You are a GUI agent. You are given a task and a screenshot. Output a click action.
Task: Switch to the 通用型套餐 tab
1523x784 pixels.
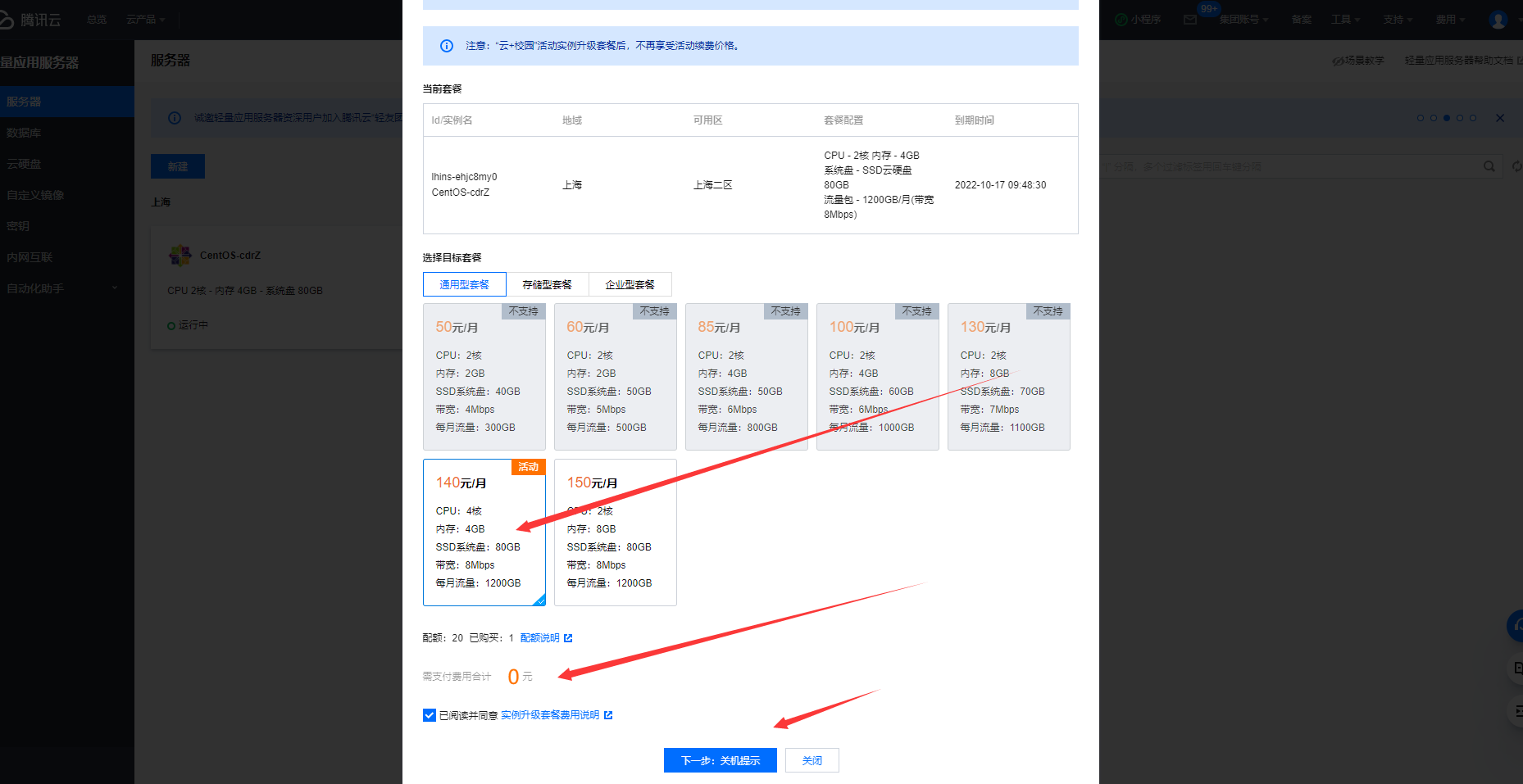coord(465,284)
